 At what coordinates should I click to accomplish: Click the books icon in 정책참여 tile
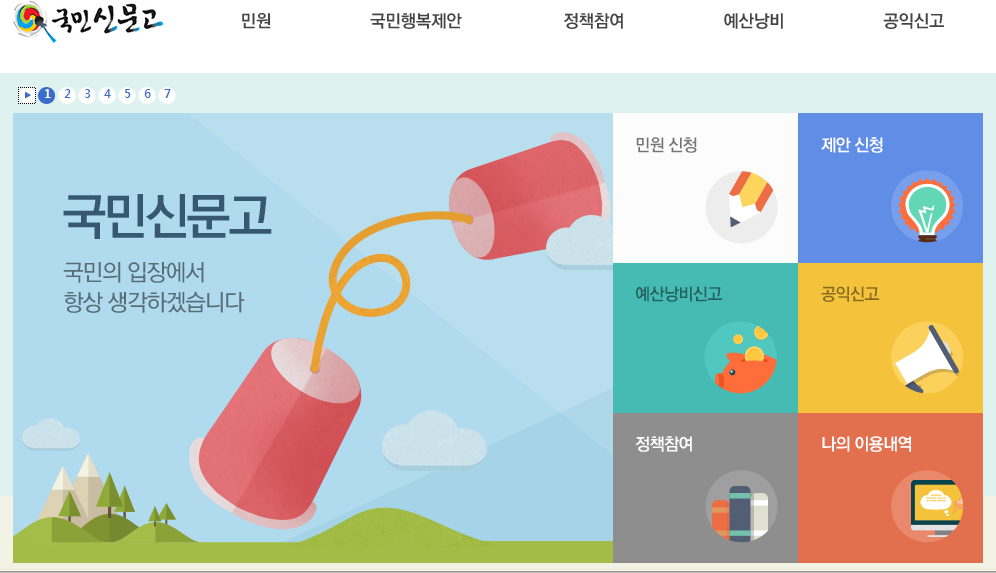pyautogui.click(x=741, y=506)
